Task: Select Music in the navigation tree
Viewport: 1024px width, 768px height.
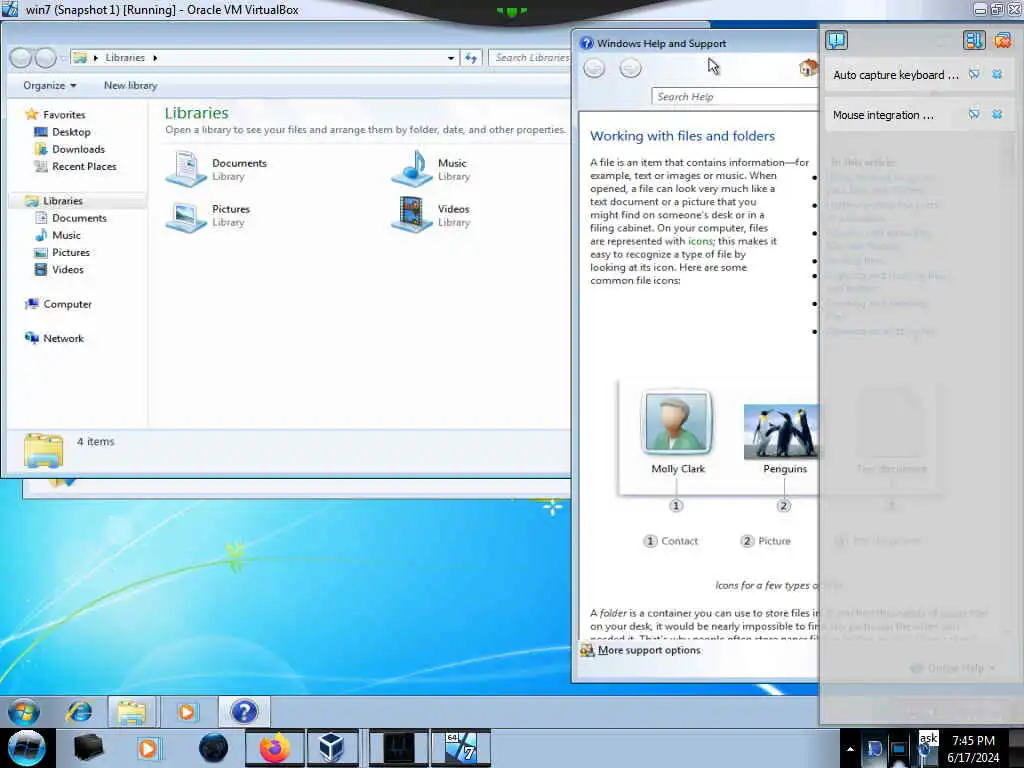Action: 66,235
